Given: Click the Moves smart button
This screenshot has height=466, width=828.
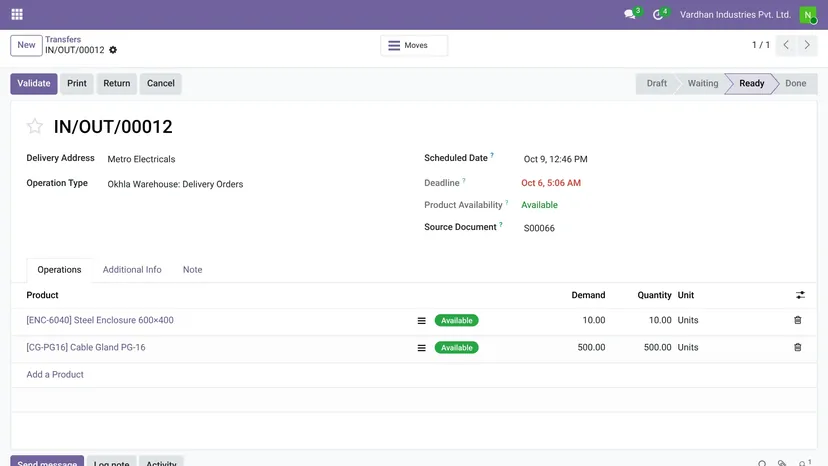Looking at the screenshot, I should pos(414,45).
